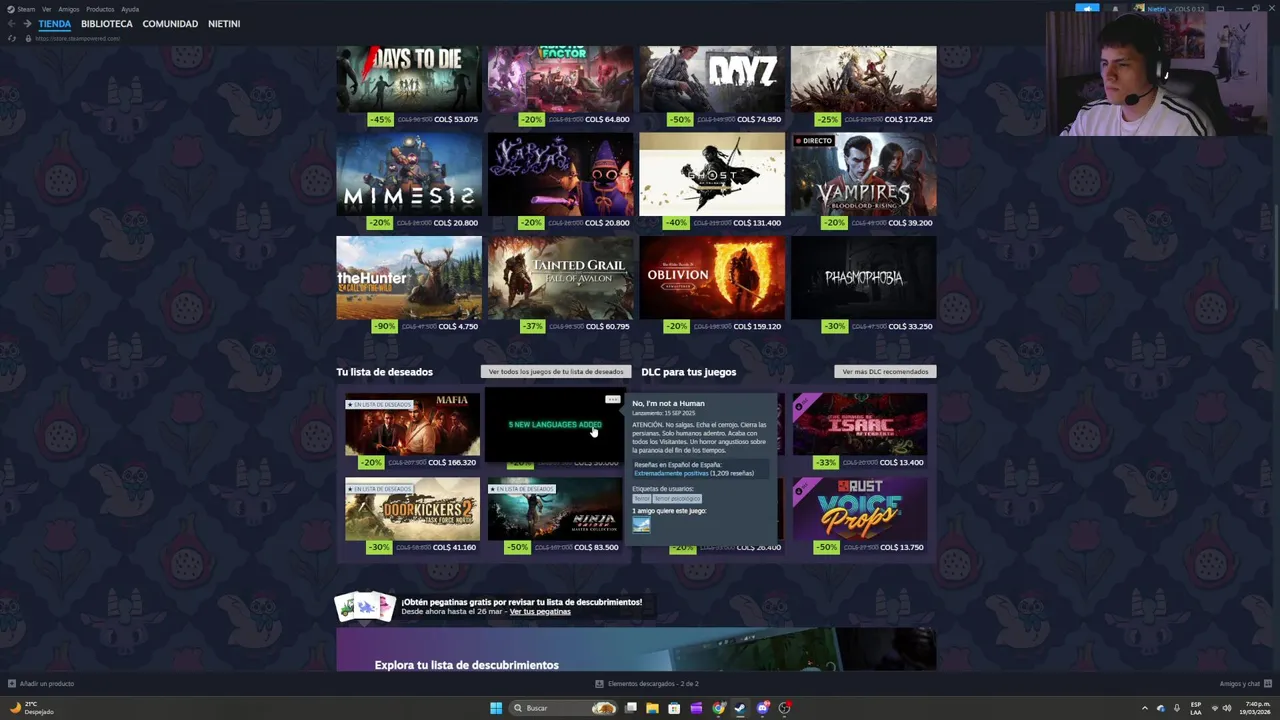Click the microphone tray icon
Screen dimensions: 1280x720
(x=1177, y=708)
